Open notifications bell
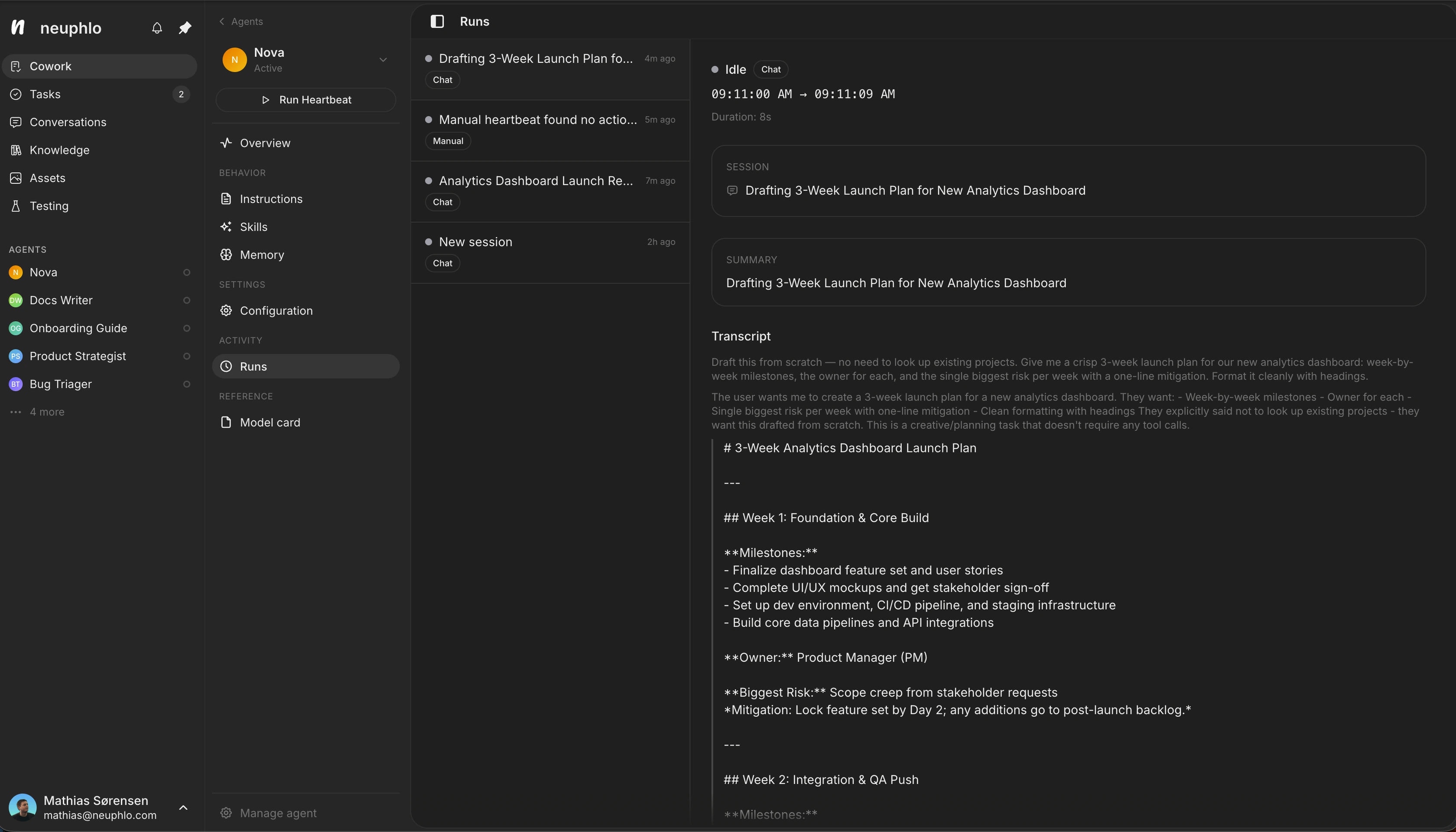The width and height of the screenshot is (1456, 832). pyautogui.click(x=157, y=27)
